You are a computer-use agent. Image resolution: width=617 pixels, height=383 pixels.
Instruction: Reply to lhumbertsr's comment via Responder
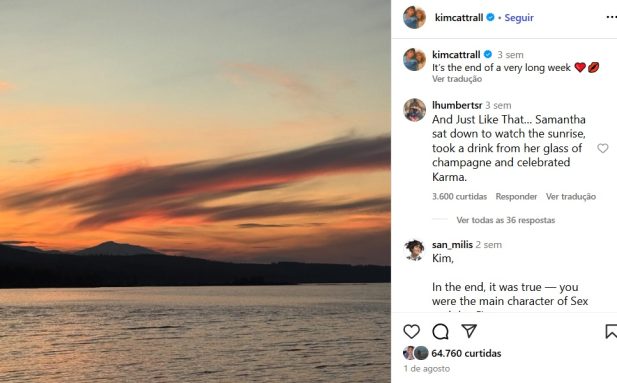click(x=516, y=196)
